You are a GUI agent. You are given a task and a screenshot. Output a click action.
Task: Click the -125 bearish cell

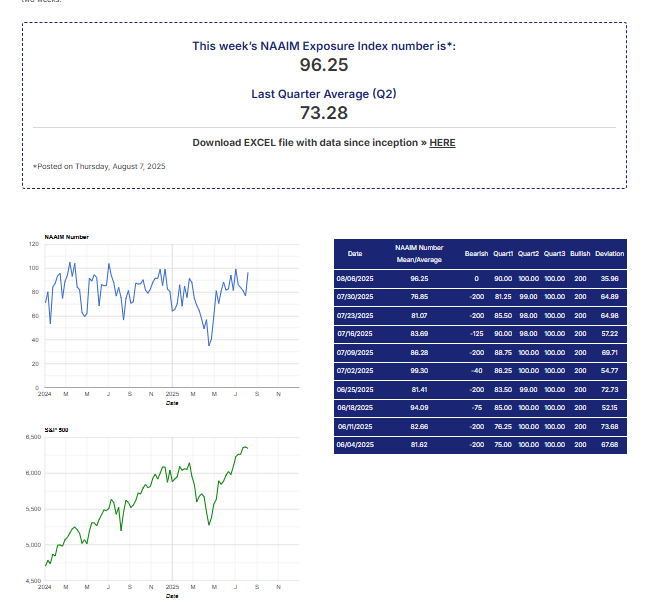click(x=477, y=334)
